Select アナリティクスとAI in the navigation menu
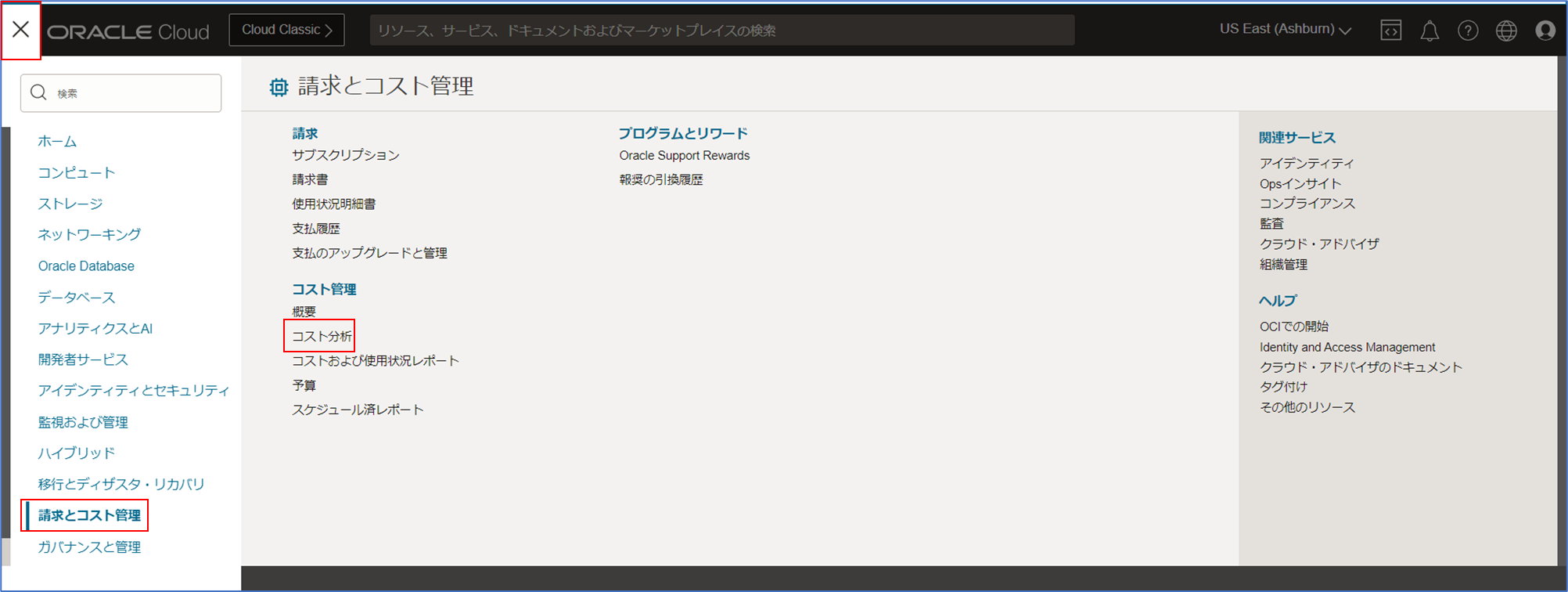The image size is (1568, 592). (x=95, y=328)
